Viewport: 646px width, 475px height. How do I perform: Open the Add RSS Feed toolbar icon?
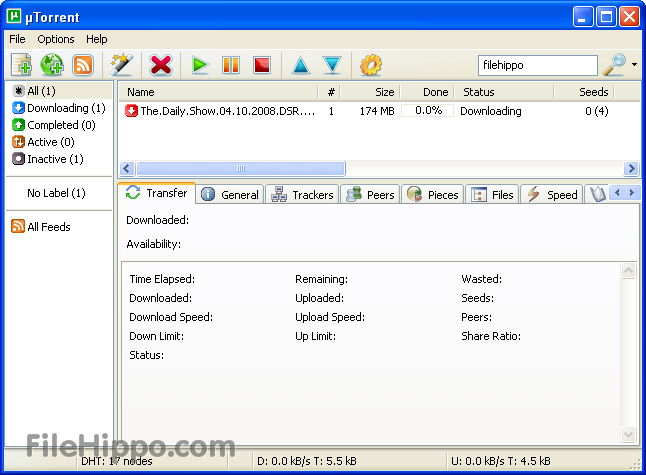click(x=83, y=65)
